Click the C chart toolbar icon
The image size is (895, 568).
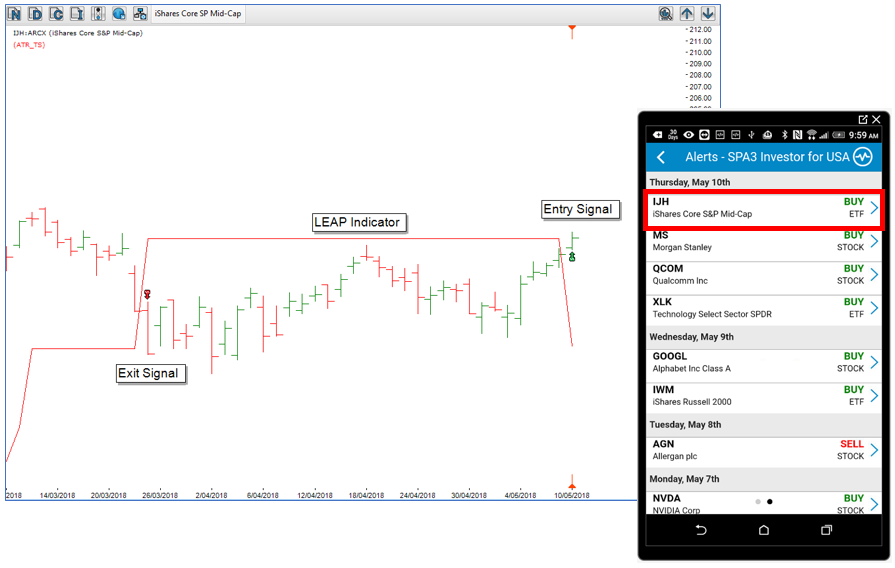coord(56,14)
